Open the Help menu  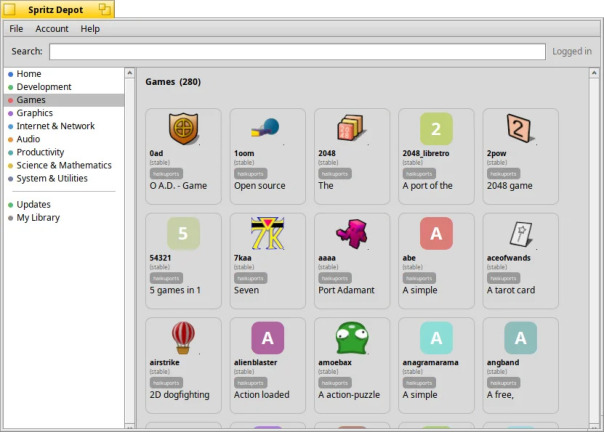(90, 29)
